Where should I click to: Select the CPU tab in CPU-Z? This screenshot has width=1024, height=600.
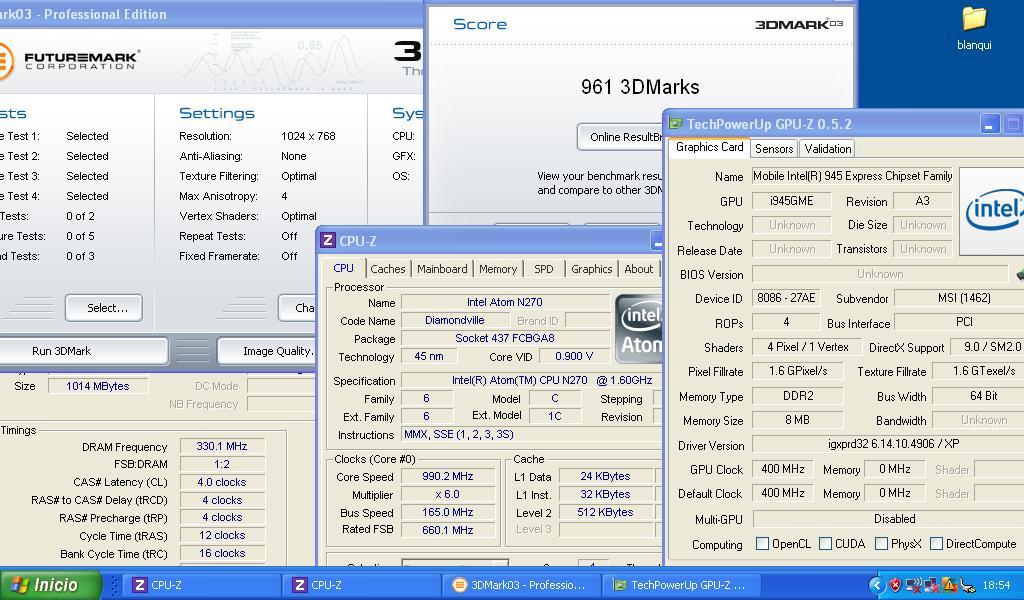(344, 268)
